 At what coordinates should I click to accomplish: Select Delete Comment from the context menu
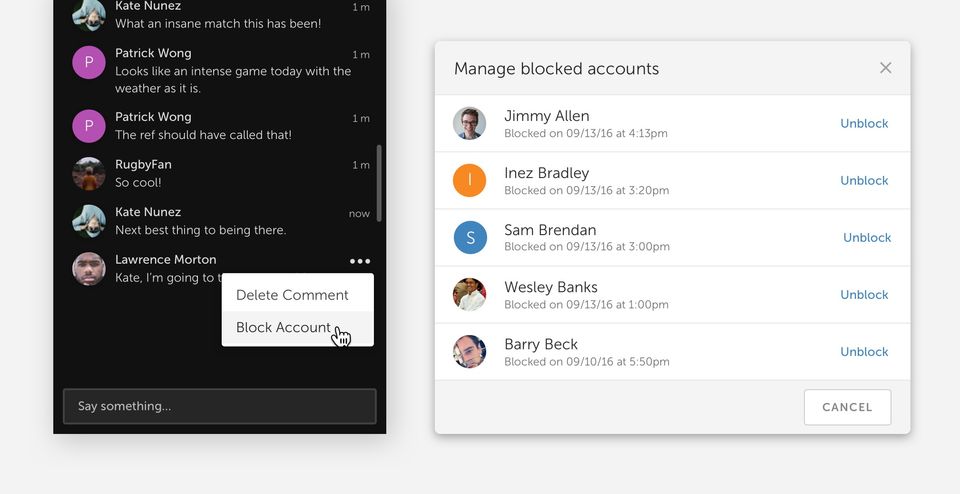(292, 295)
